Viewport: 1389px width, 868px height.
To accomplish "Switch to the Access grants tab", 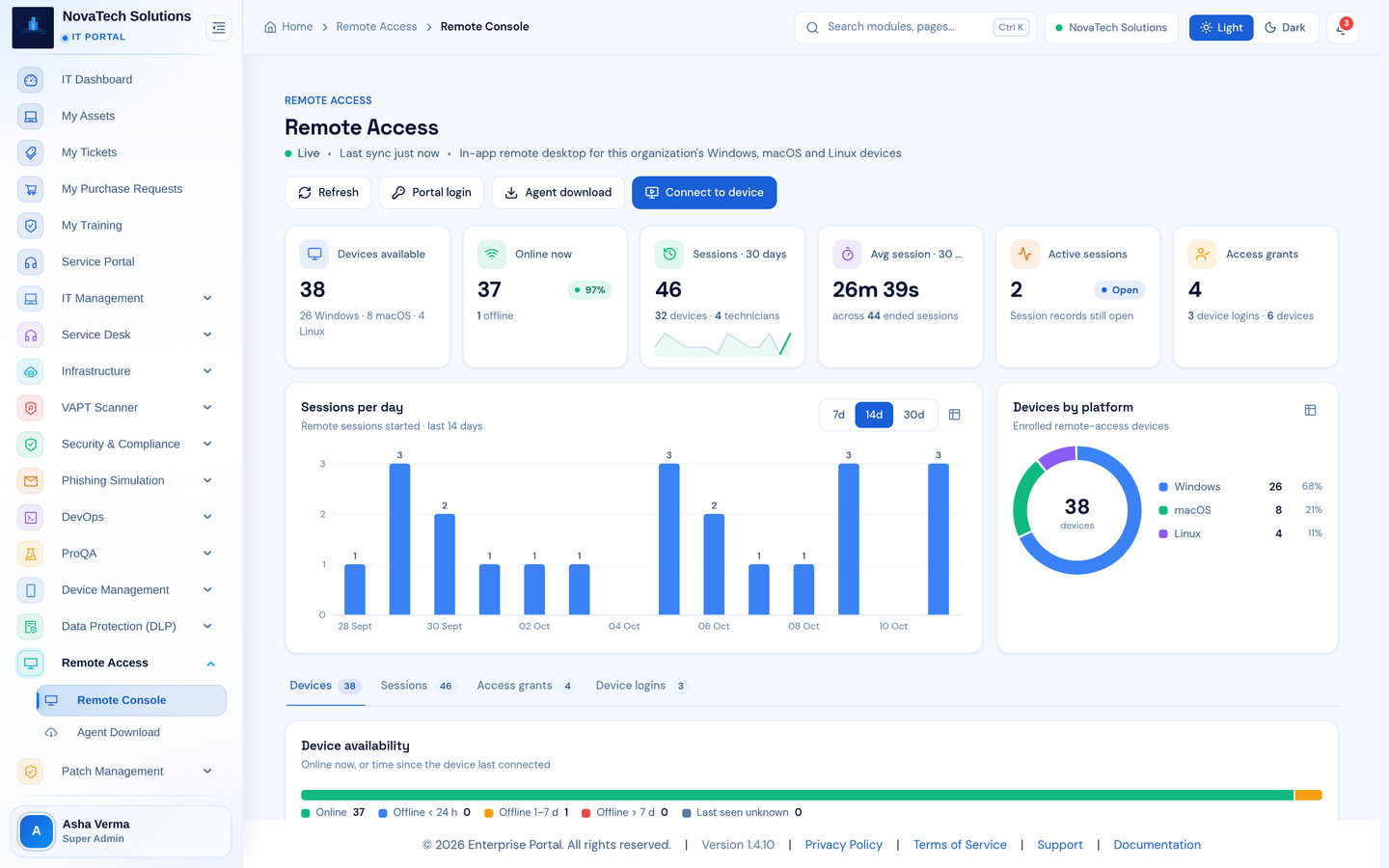I will pos(526,686).
